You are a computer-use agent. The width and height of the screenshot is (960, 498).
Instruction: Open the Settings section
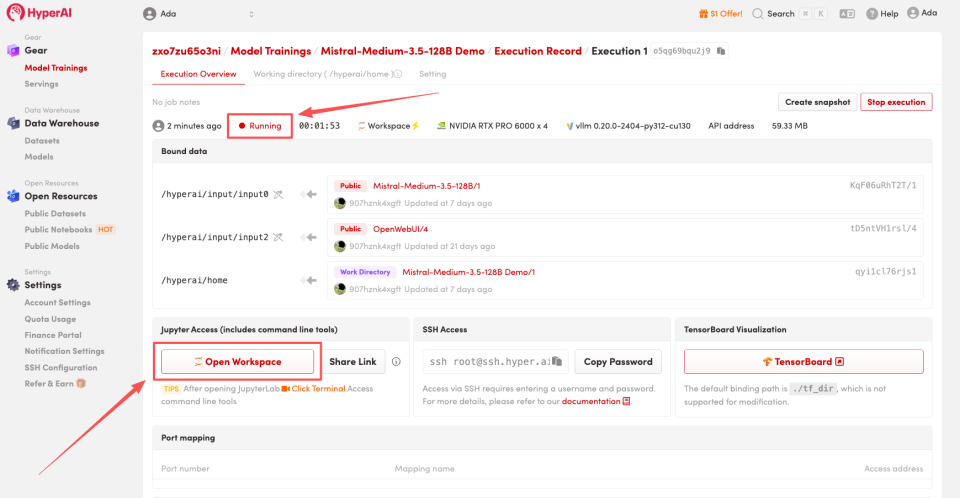(42, 285)
